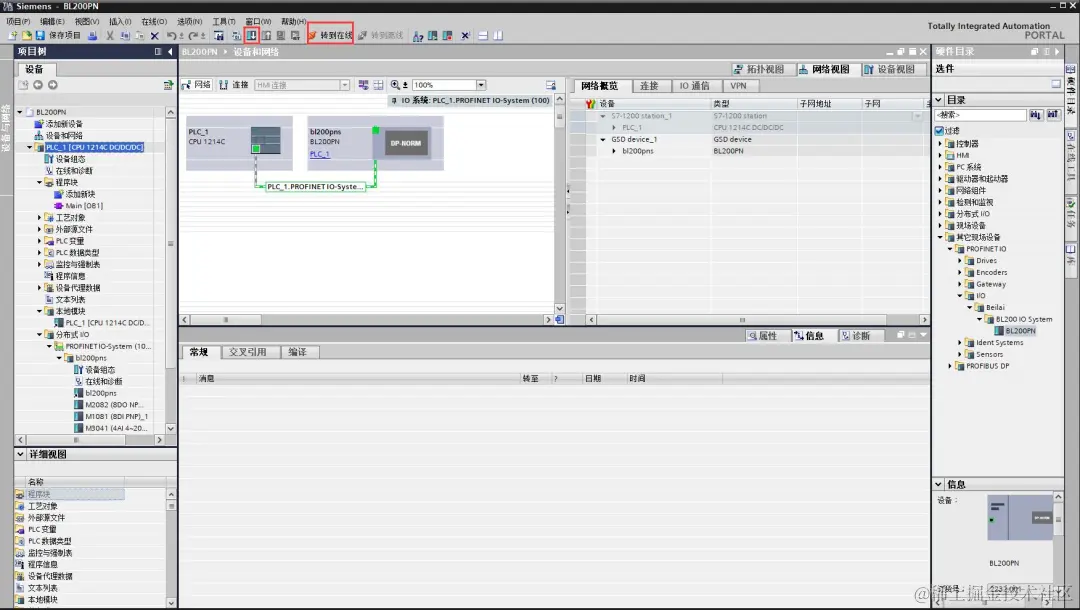
Task: Select M2082 (8DO NP... module in tree
Action: (108, 405)
